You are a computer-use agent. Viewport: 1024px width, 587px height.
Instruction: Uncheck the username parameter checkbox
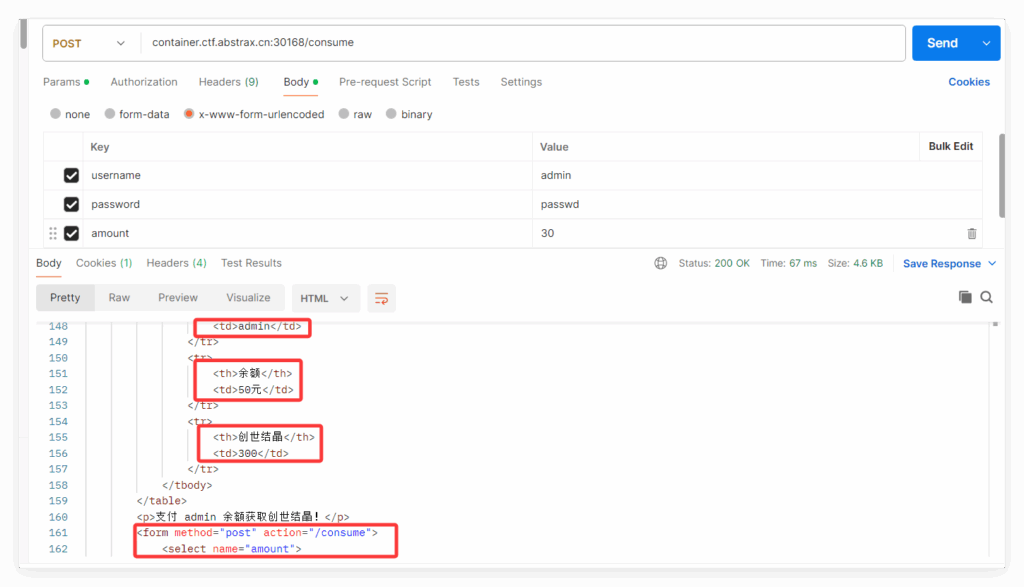coord(71,175)
